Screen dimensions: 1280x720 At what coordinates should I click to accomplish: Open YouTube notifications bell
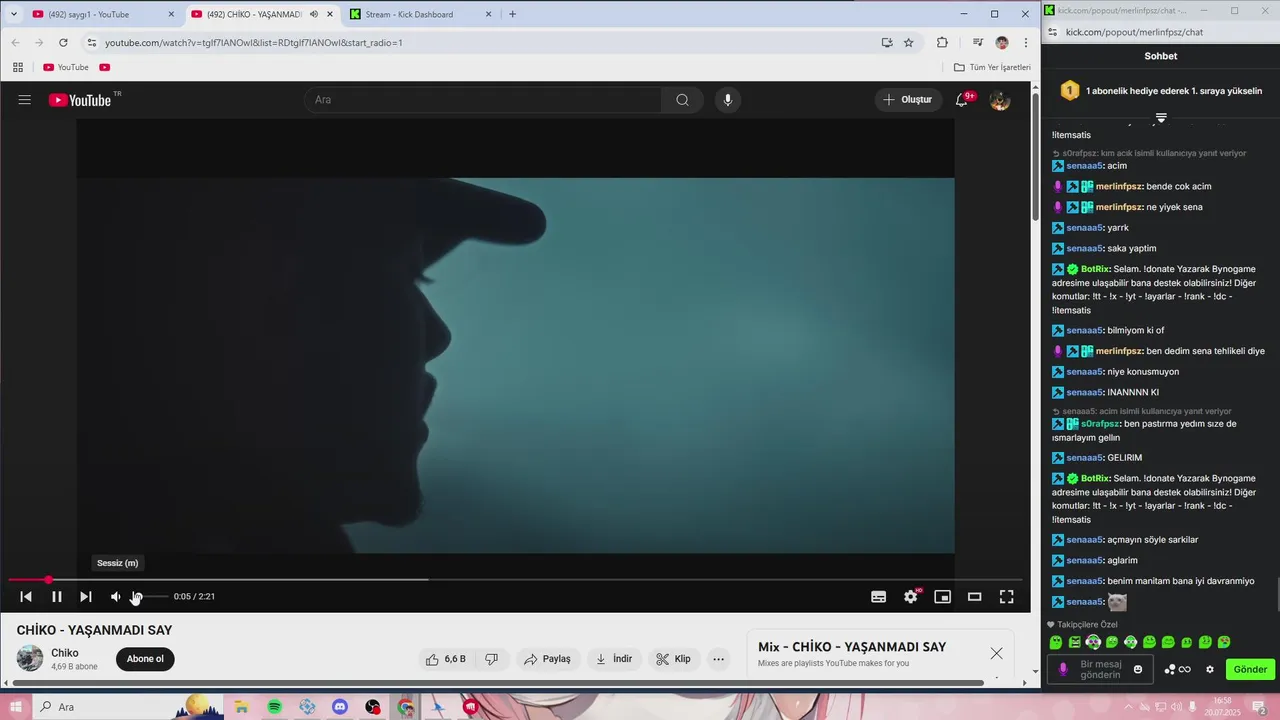coord(962,100)
